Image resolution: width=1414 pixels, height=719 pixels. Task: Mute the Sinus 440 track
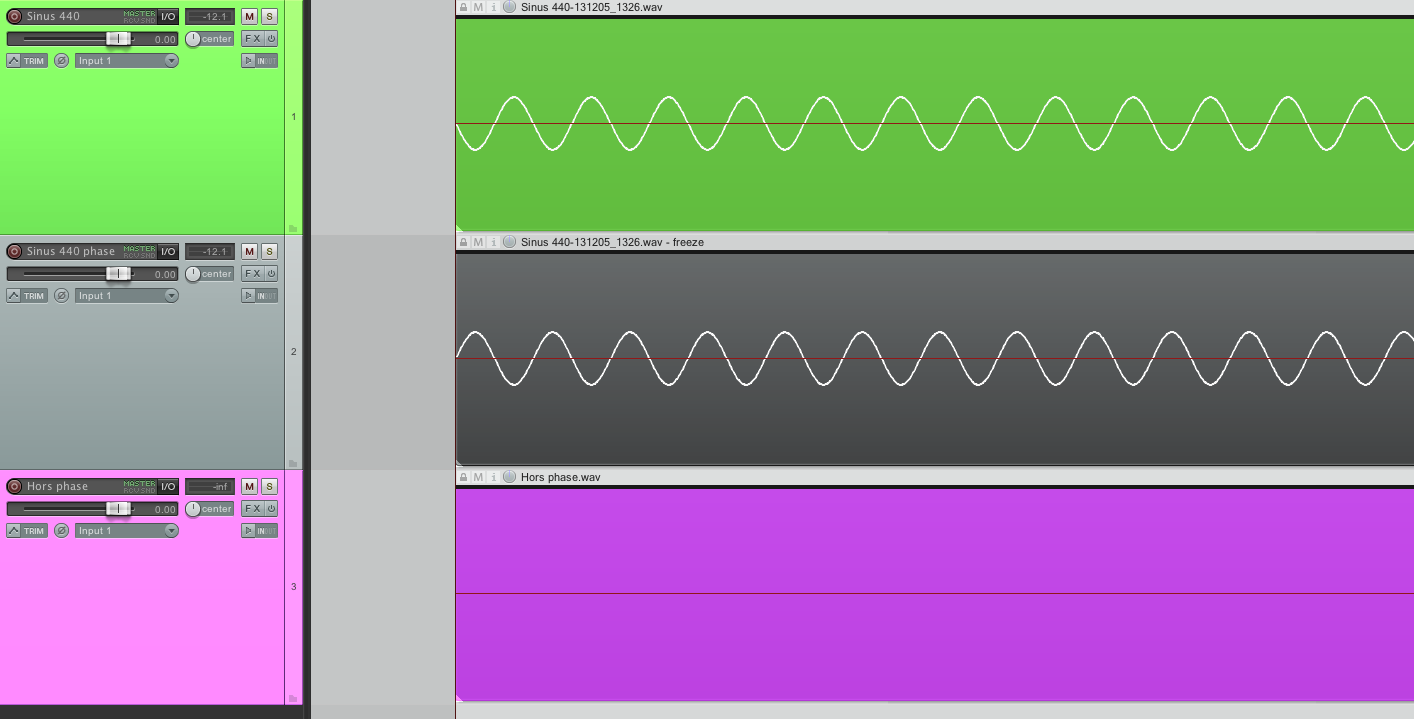point(249,16)
